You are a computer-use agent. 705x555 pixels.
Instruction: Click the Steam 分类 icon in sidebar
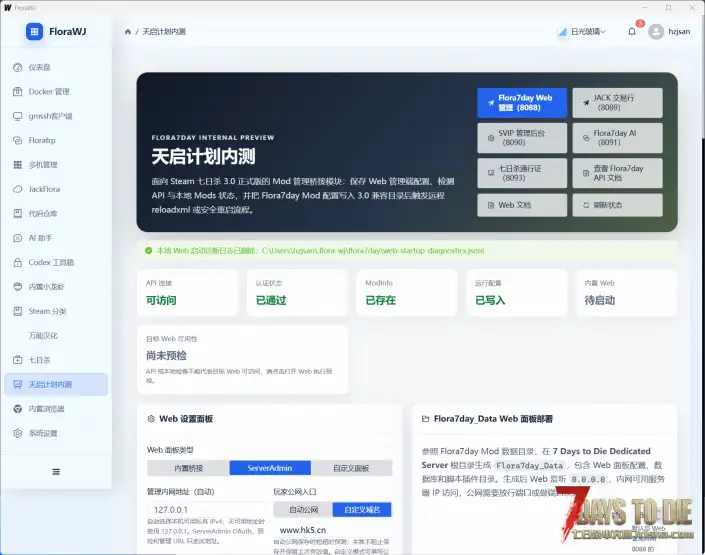coord(18,311)
